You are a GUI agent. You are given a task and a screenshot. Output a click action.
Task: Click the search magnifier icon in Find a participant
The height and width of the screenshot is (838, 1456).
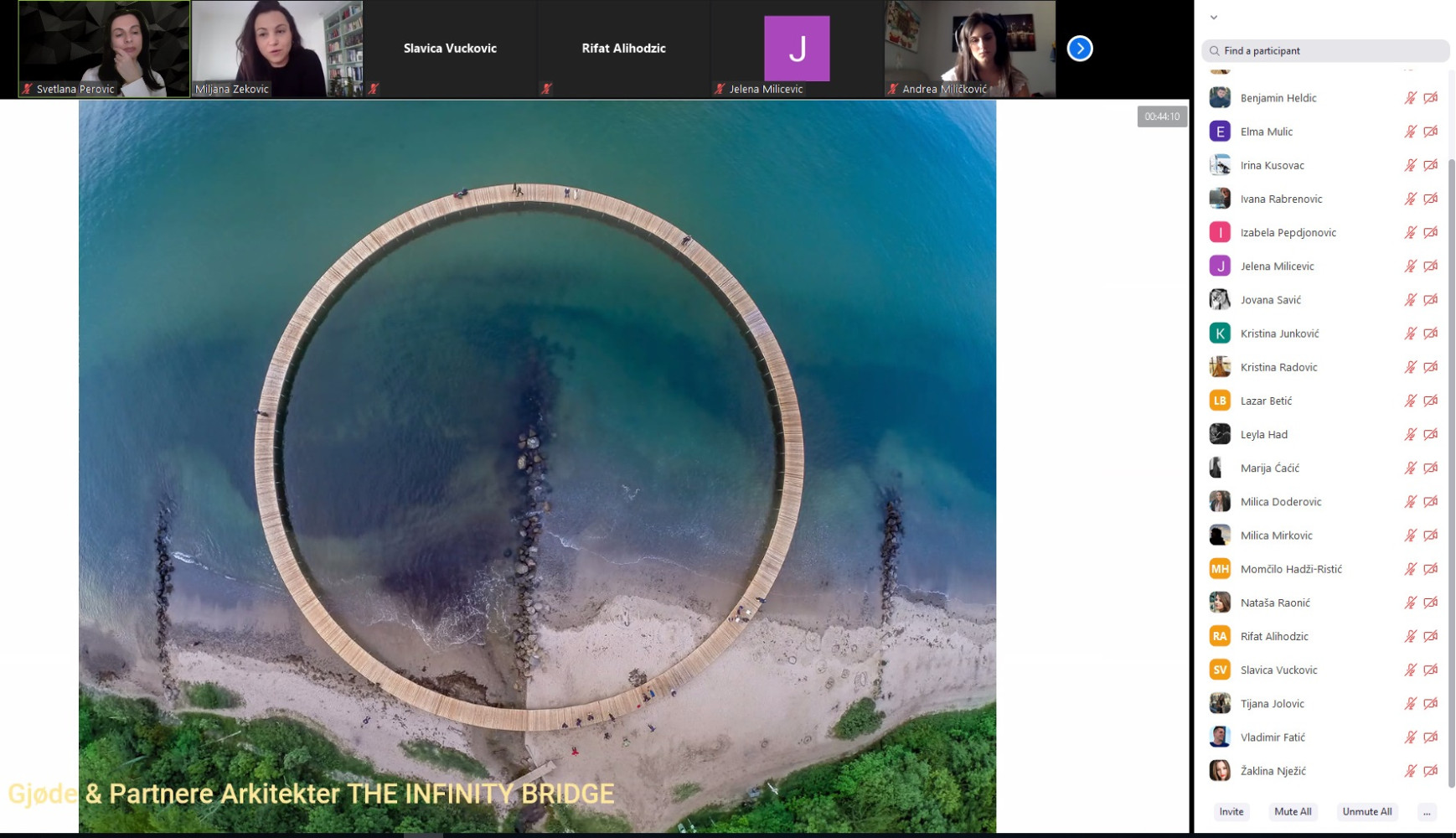(x=1214, y=51)
